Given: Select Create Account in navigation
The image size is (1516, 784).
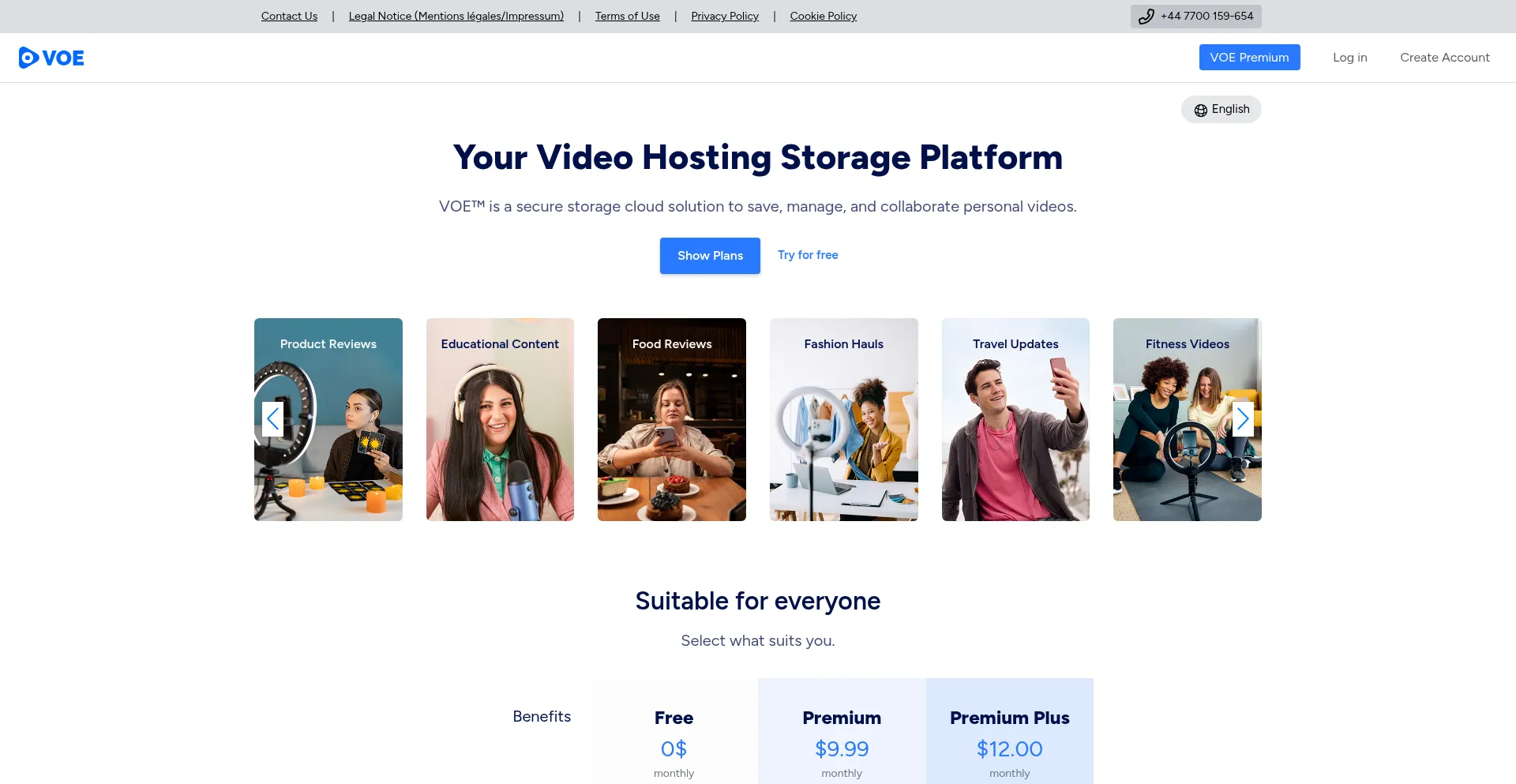Looking at the screenshot, I should click(1444, 58).
